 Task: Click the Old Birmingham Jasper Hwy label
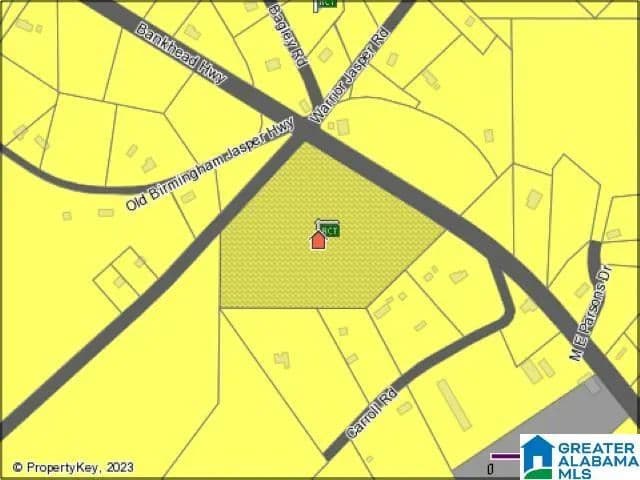210,165
